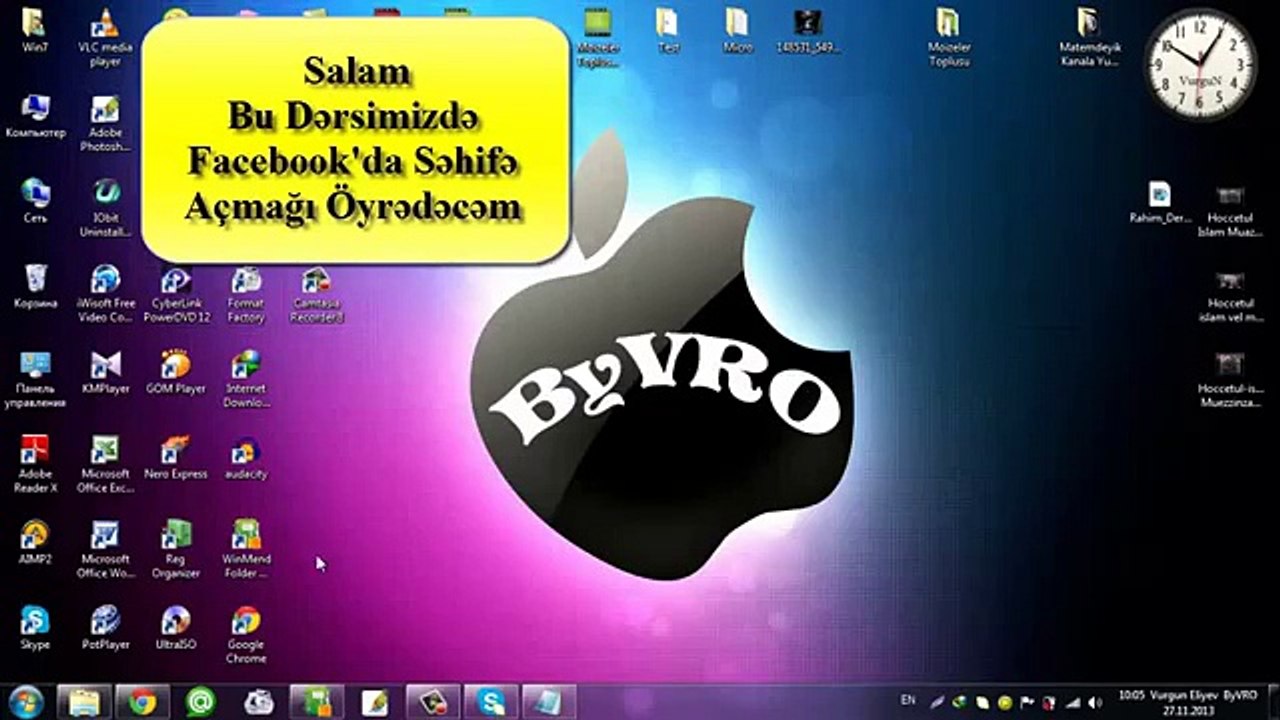Screen dimensions: 1280x720
Task: Click the EN language indicator in the tray
Action: (908, 700)
